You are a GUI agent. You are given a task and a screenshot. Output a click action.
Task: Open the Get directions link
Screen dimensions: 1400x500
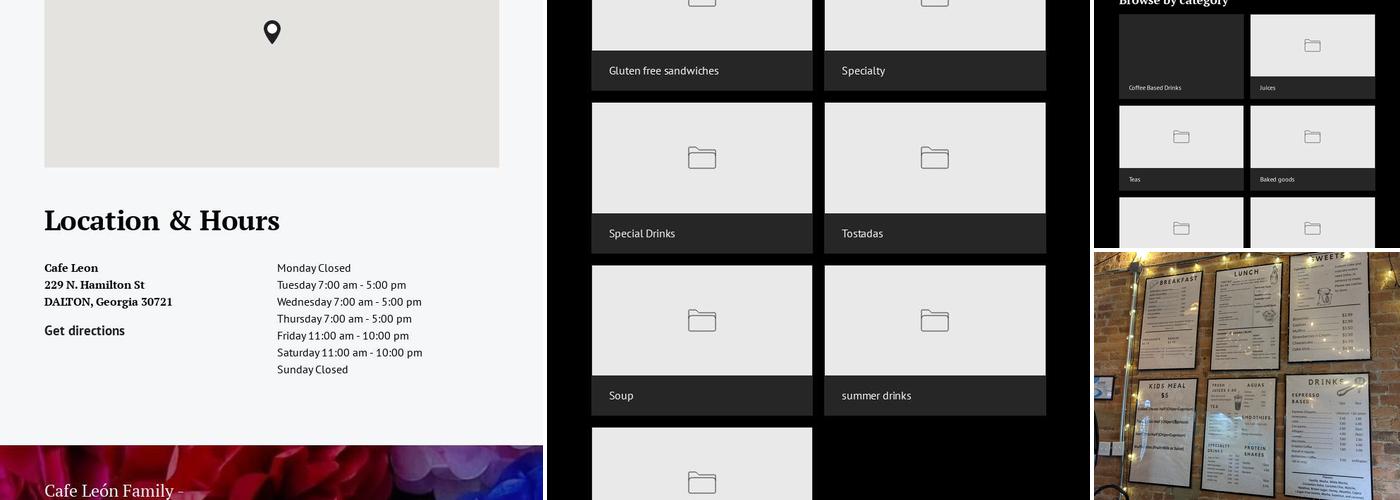(x=84, y=331)
